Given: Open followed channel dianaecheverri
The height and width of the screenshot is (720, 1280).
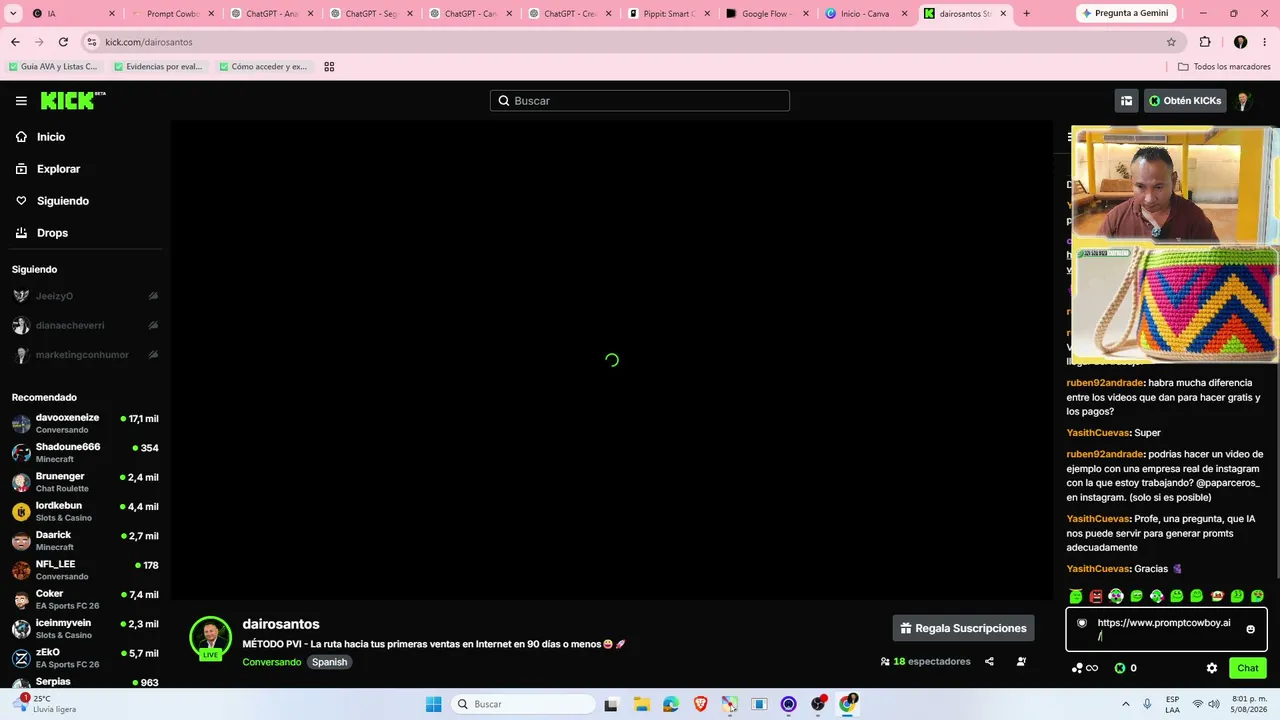Looking at the screenshot, I should tap(85, 325).
